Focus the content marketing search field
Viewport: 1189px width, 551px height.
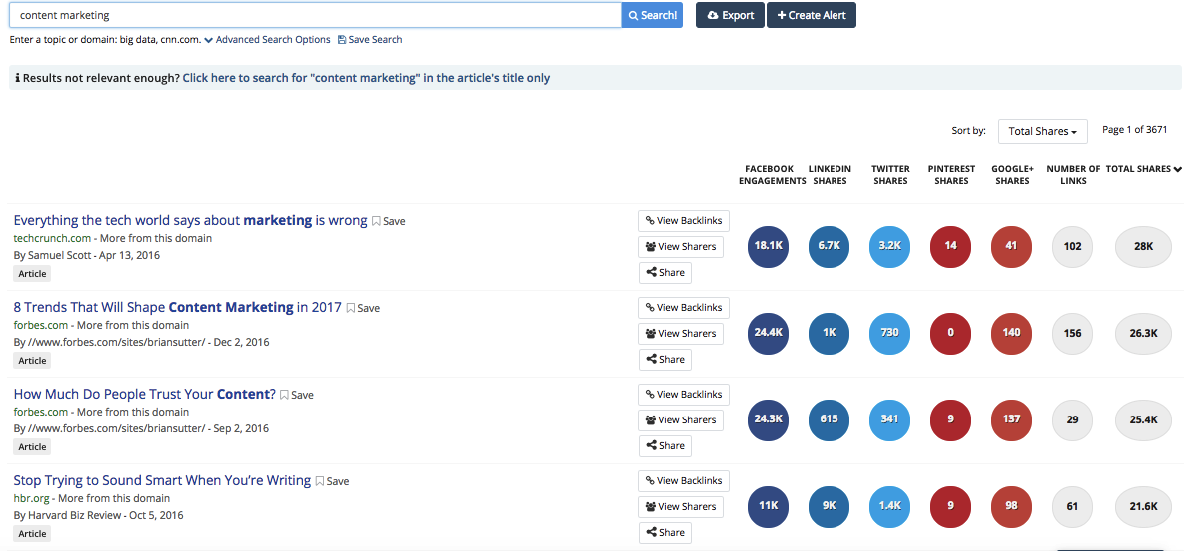pyautogui.click(x=315, y=15)
